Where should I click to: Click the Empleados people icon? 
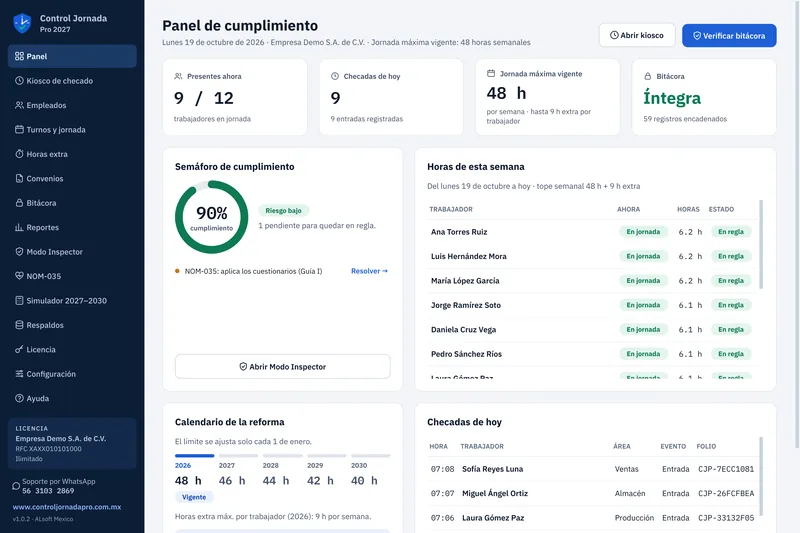coord(19,105)
